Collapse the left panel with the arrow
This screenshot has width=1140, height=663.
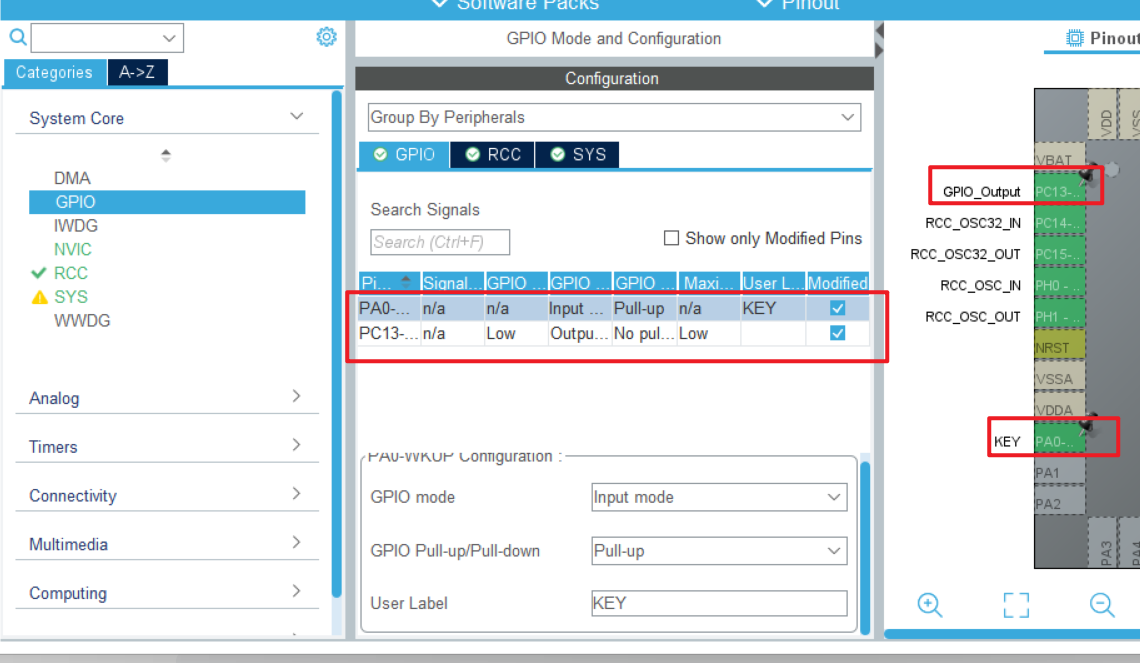(879, 31)
